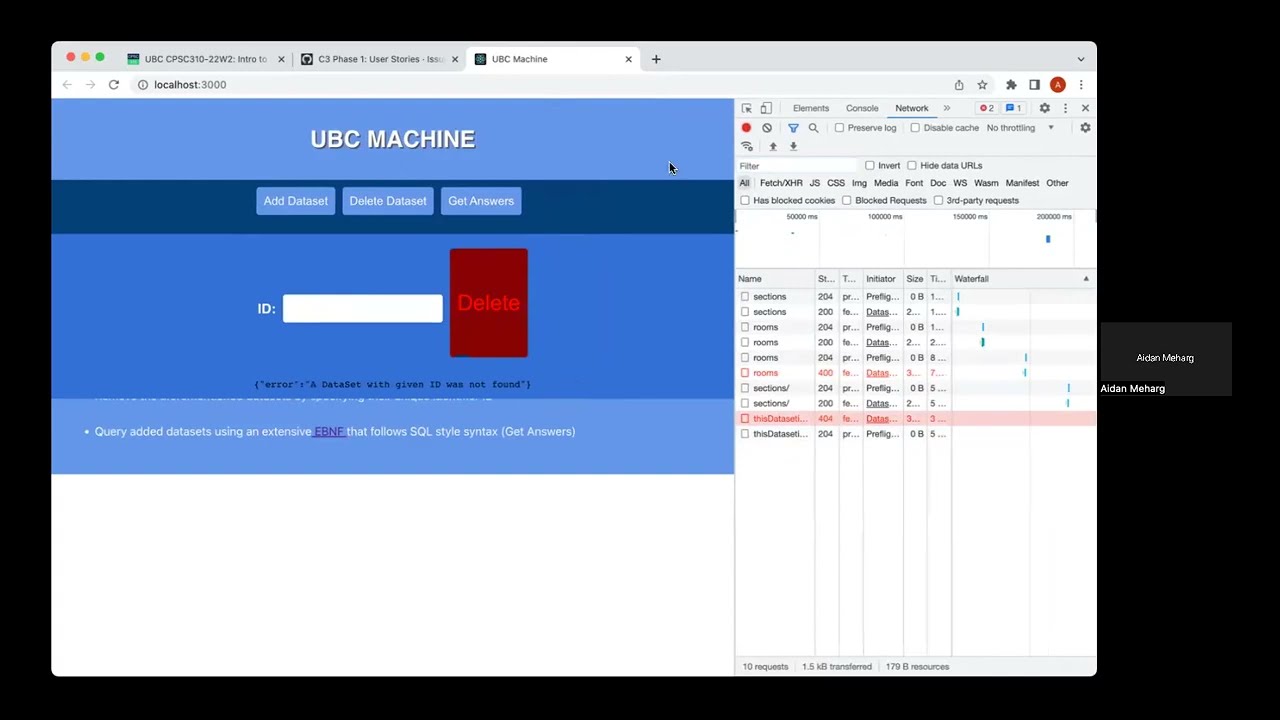Filter requests by Fetch/XHR type
The width and height of the screenshot is (1280, 720).
click(x=781, y=183)
